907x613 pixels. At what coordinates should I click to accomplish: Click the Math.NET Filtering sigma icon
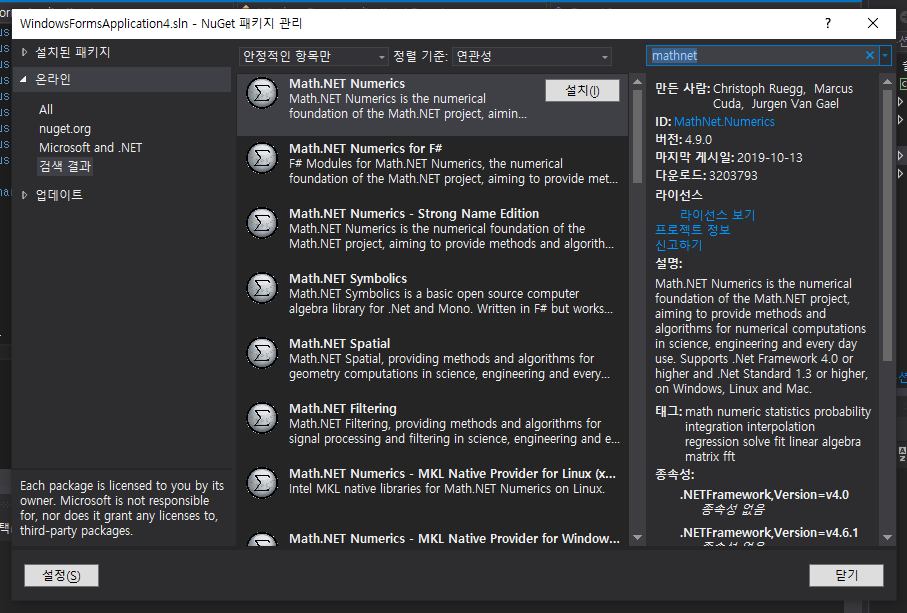click(262, 418)
